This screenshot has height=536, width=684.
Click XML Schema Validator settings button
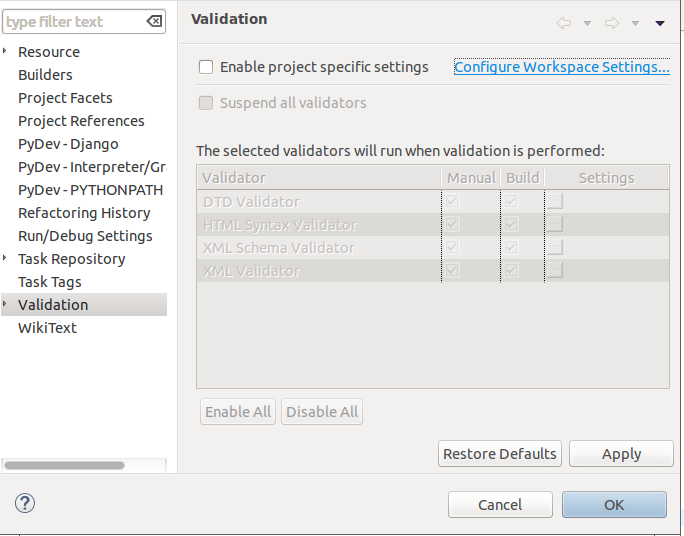(555, 247)
